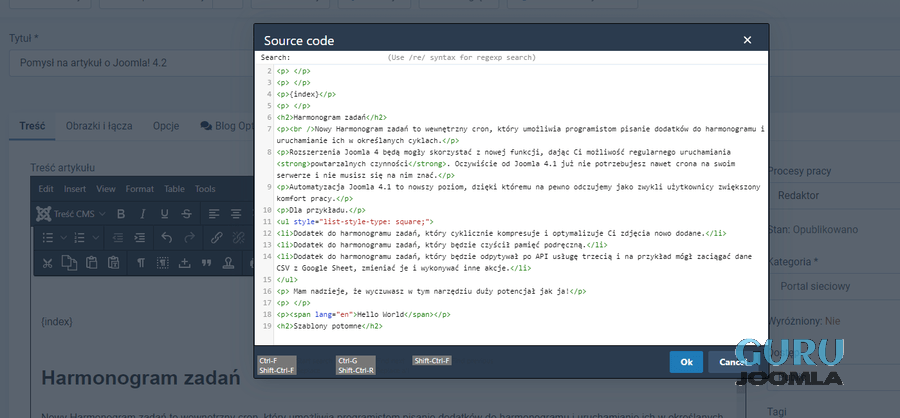Toggle show blocks icon

pos(162,263)
